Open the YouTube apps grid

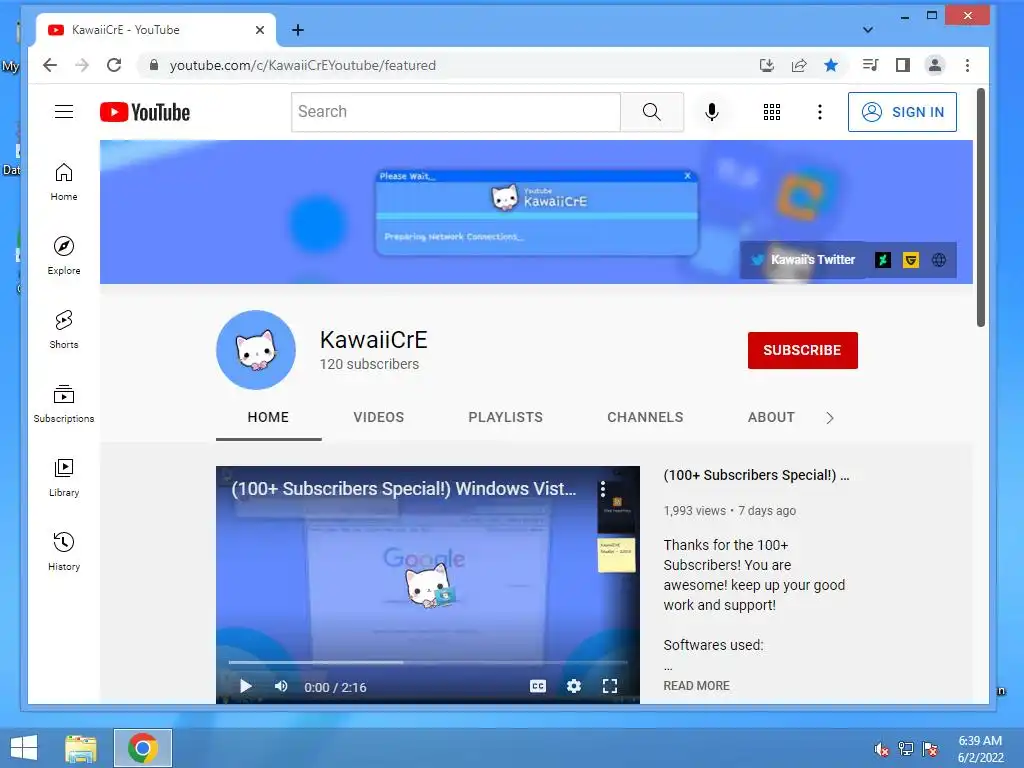772,112
